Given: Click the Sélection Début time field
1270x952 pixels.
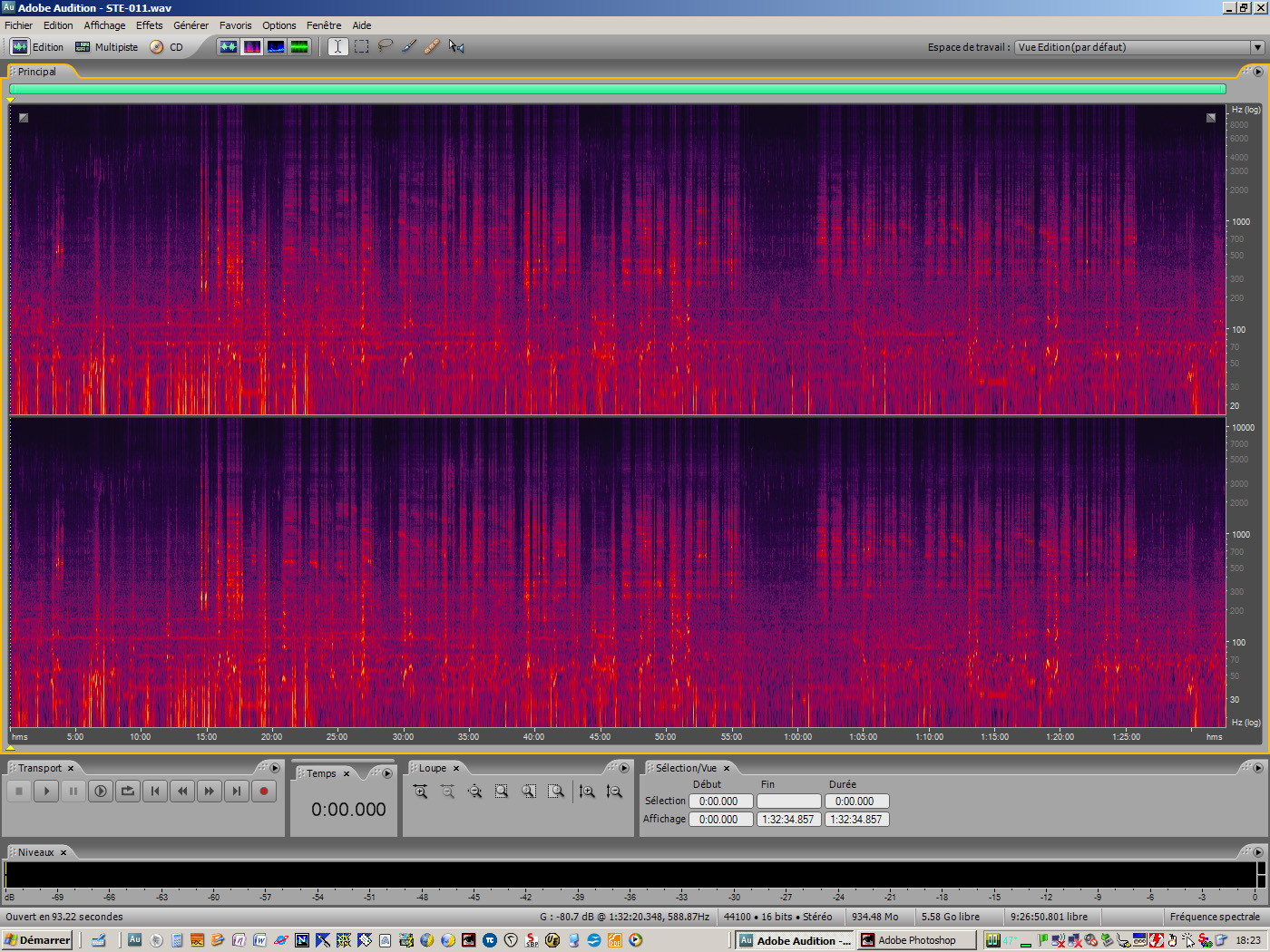Looking at the screenshot, I should 721,801.
